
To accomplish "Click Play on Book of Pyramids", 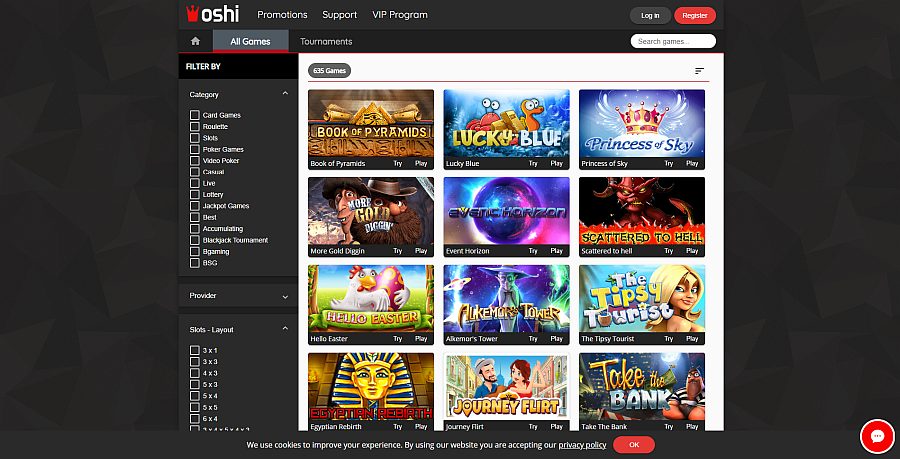I will point(421,164).
